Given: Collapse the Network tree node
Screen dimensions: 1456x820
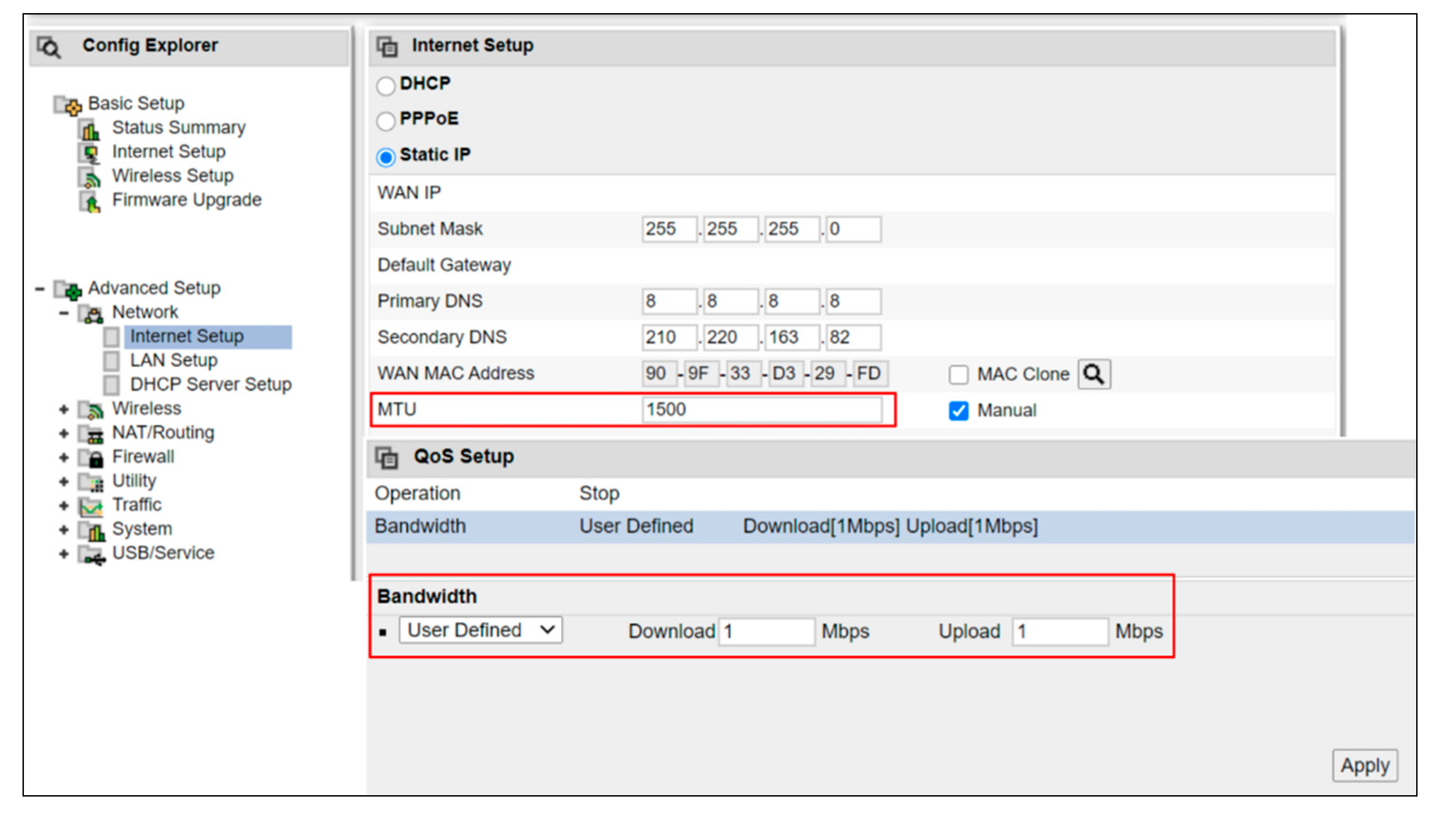Looking at the screenshot, I should 64,313.
